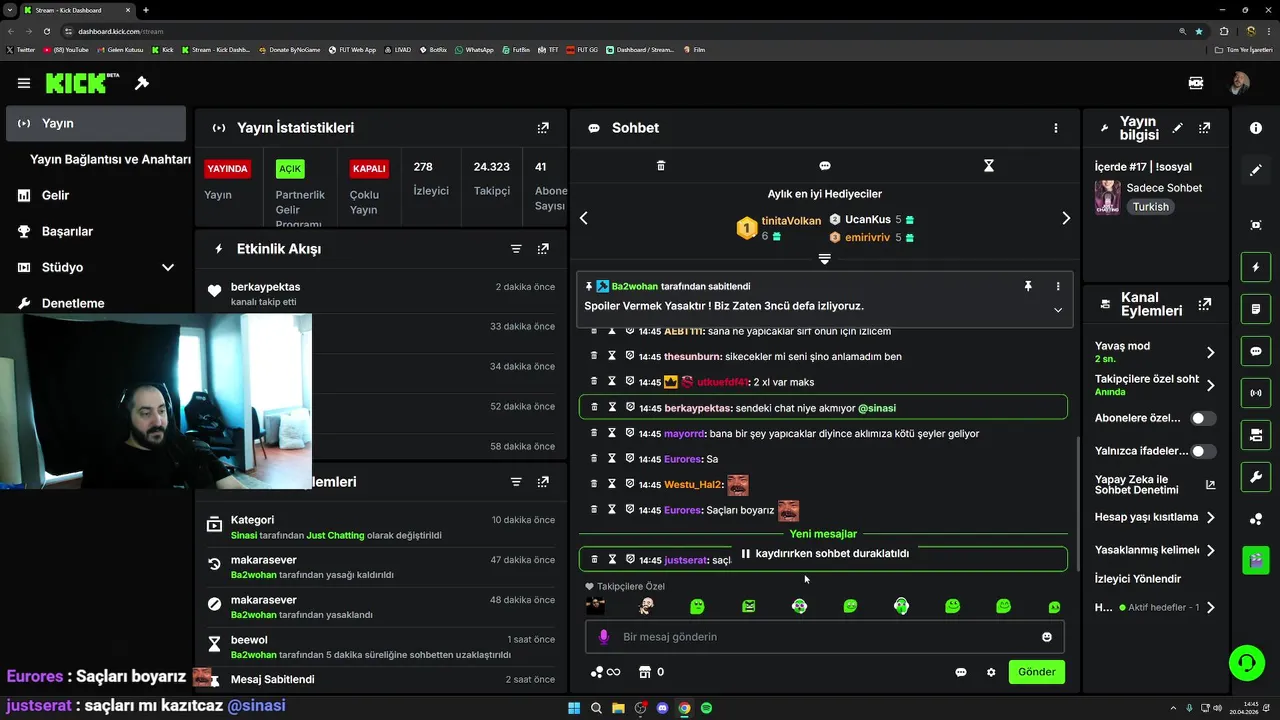This screenshot has height=720, width=1280.
Task: Open Spotify from the Windows taskbar
Action: click(x=706, y=708)
